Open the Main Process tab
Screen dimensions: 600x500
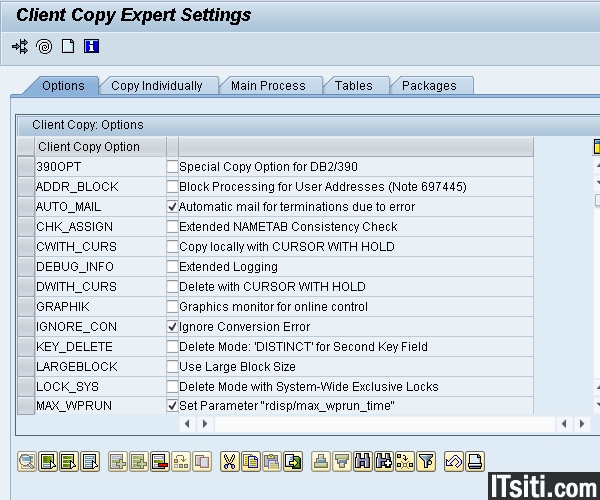click(x=268, y=86)
